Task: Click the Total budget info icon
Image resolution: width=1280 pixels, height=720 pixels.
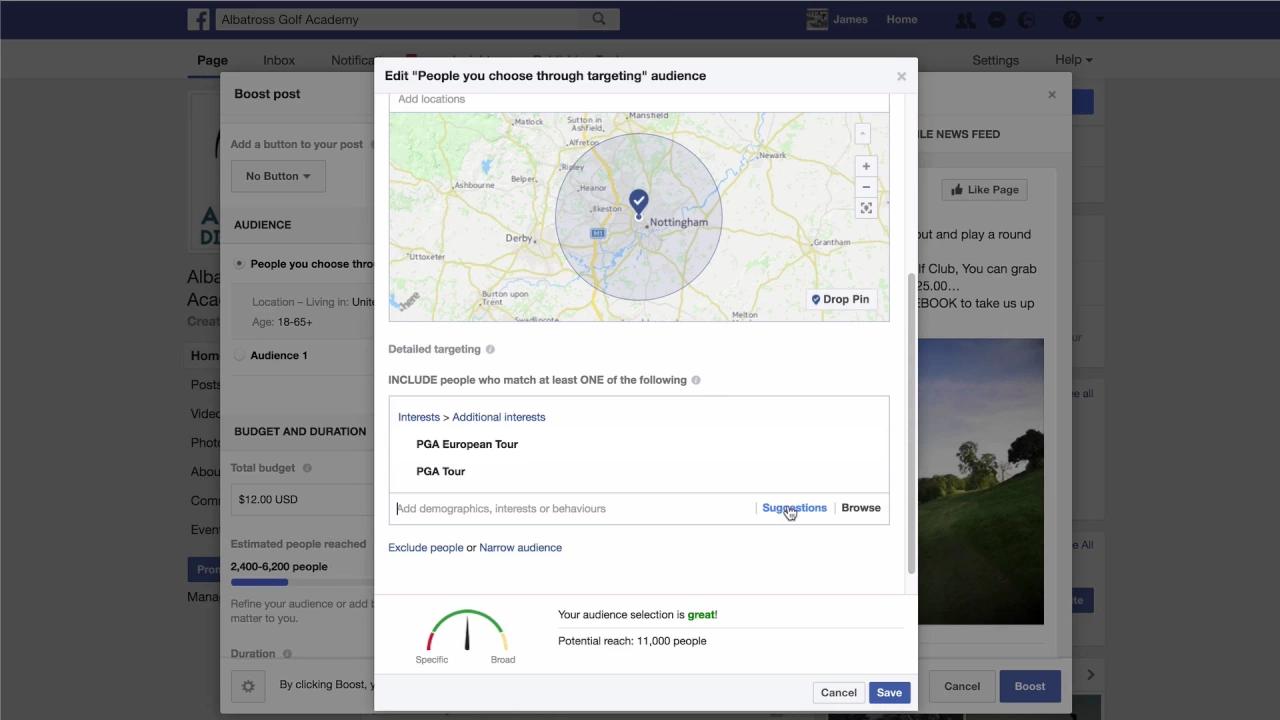Action: [x=307, y=468]
